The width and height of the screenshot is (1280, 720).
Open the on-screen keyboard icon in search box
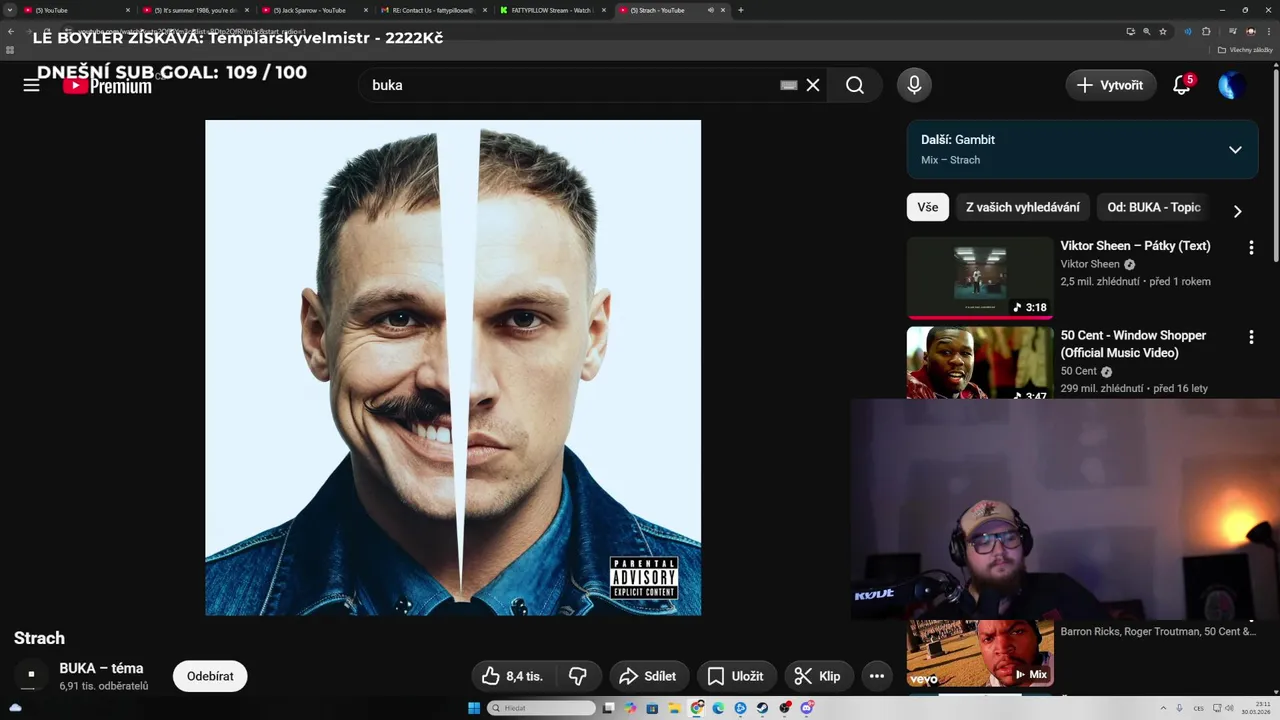point(789,85)
